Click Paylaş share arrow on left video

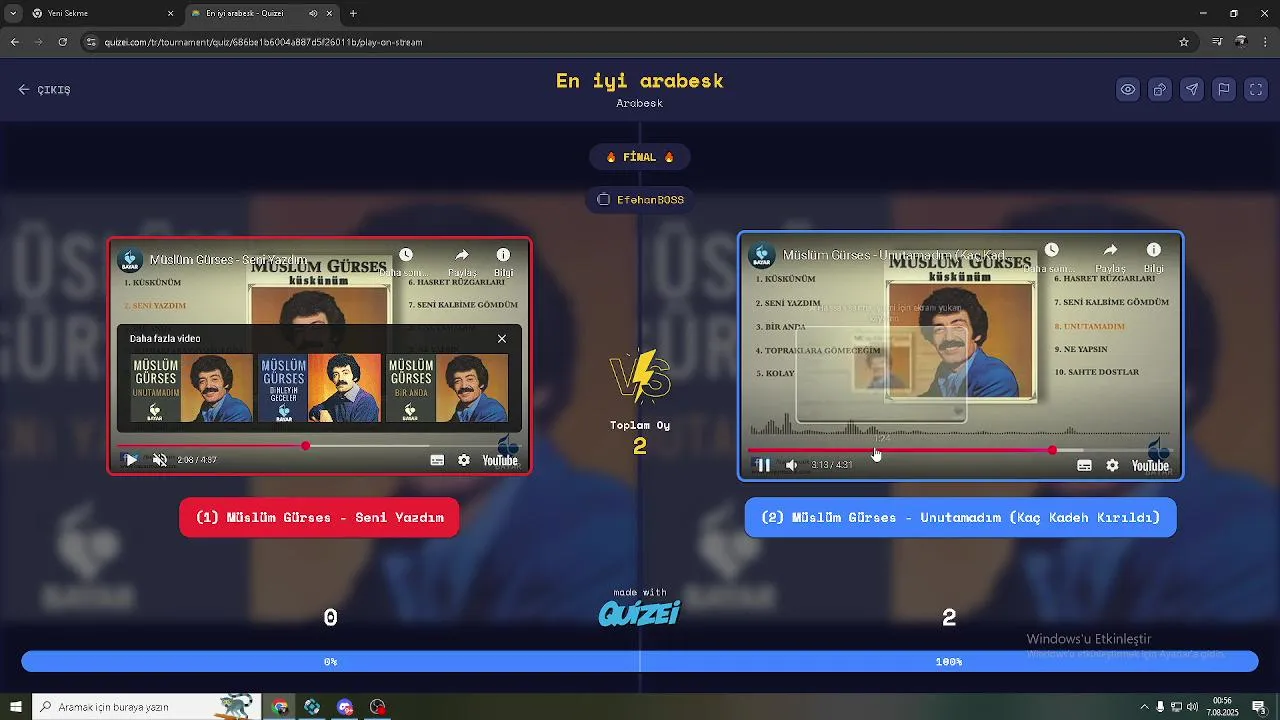tap(461, 256)
